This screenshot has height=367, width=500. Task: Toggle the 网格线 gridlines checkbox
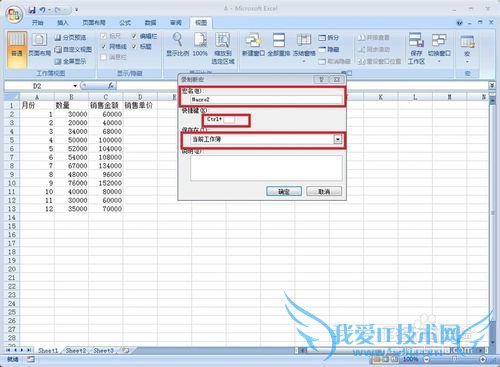point(104,46)
